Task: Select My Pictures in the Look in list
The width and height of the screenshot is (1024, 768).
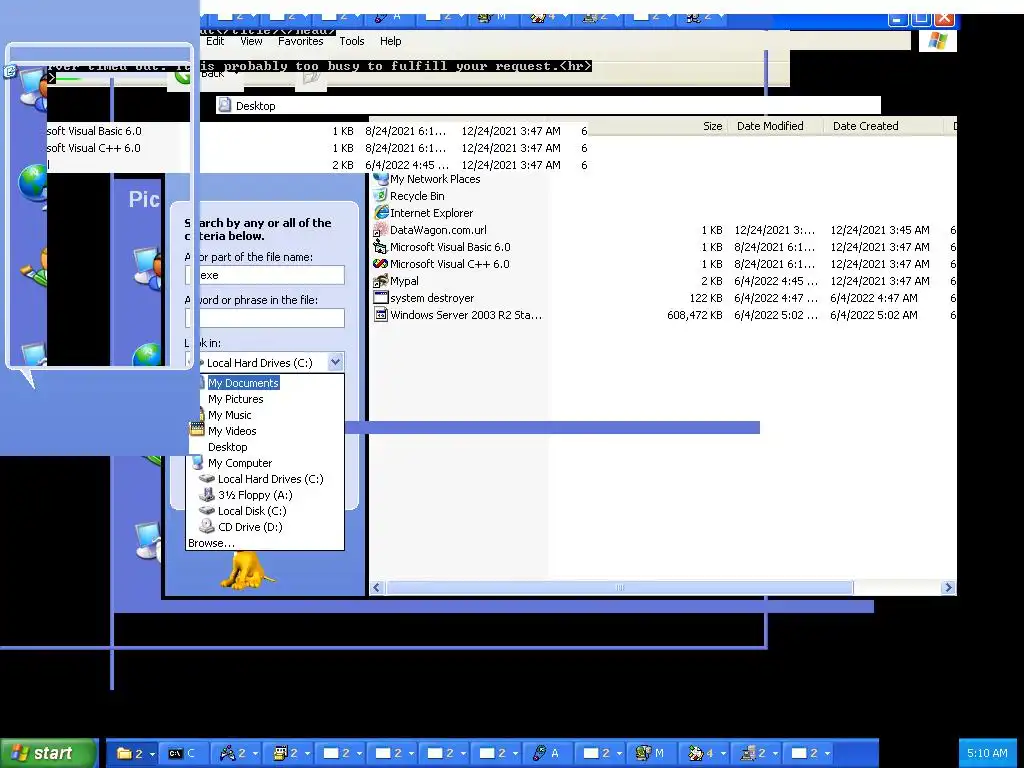Action: coord(236,399)
